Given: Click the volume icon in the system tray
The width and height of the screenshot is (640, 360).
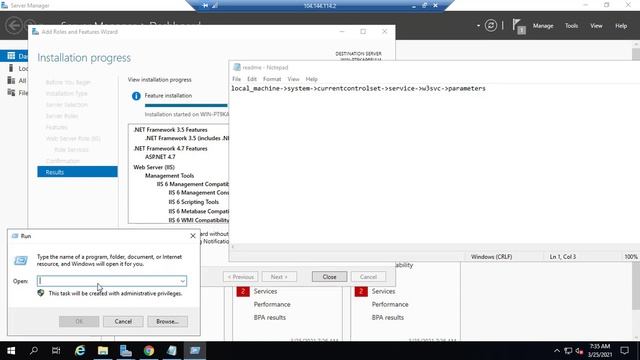Looking at the screenshot, I should [x=579, y=351].
